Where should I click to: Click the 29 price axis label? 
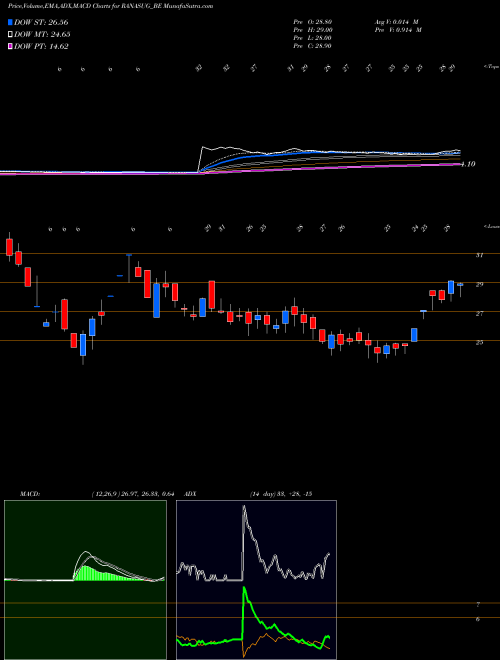(479, 285)
